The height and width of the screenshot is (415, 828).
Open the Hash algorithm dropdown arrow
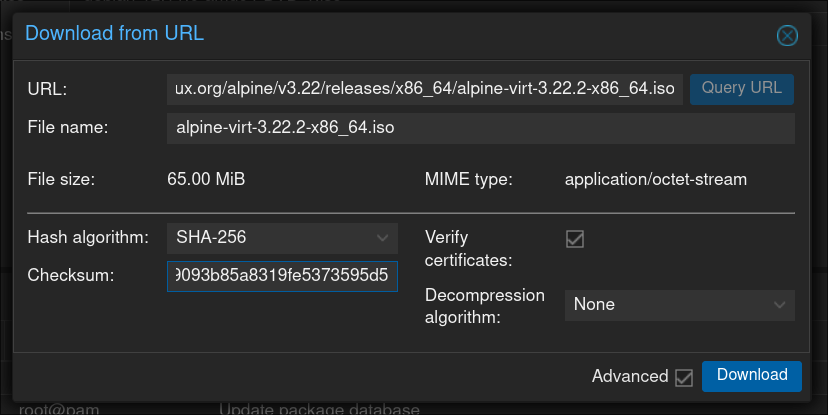[382, 238]
